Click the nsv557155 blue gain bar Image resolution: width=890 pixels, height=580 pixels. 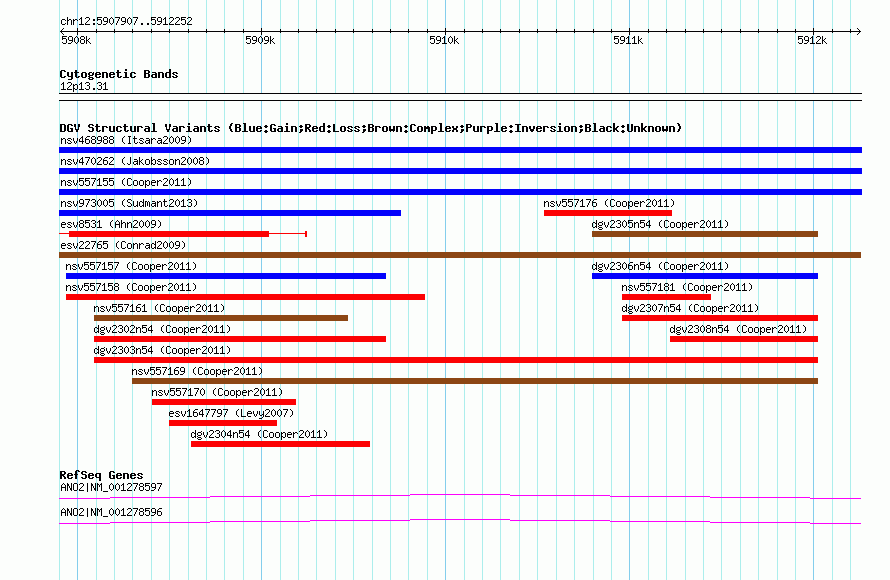(x=460, y=192)
